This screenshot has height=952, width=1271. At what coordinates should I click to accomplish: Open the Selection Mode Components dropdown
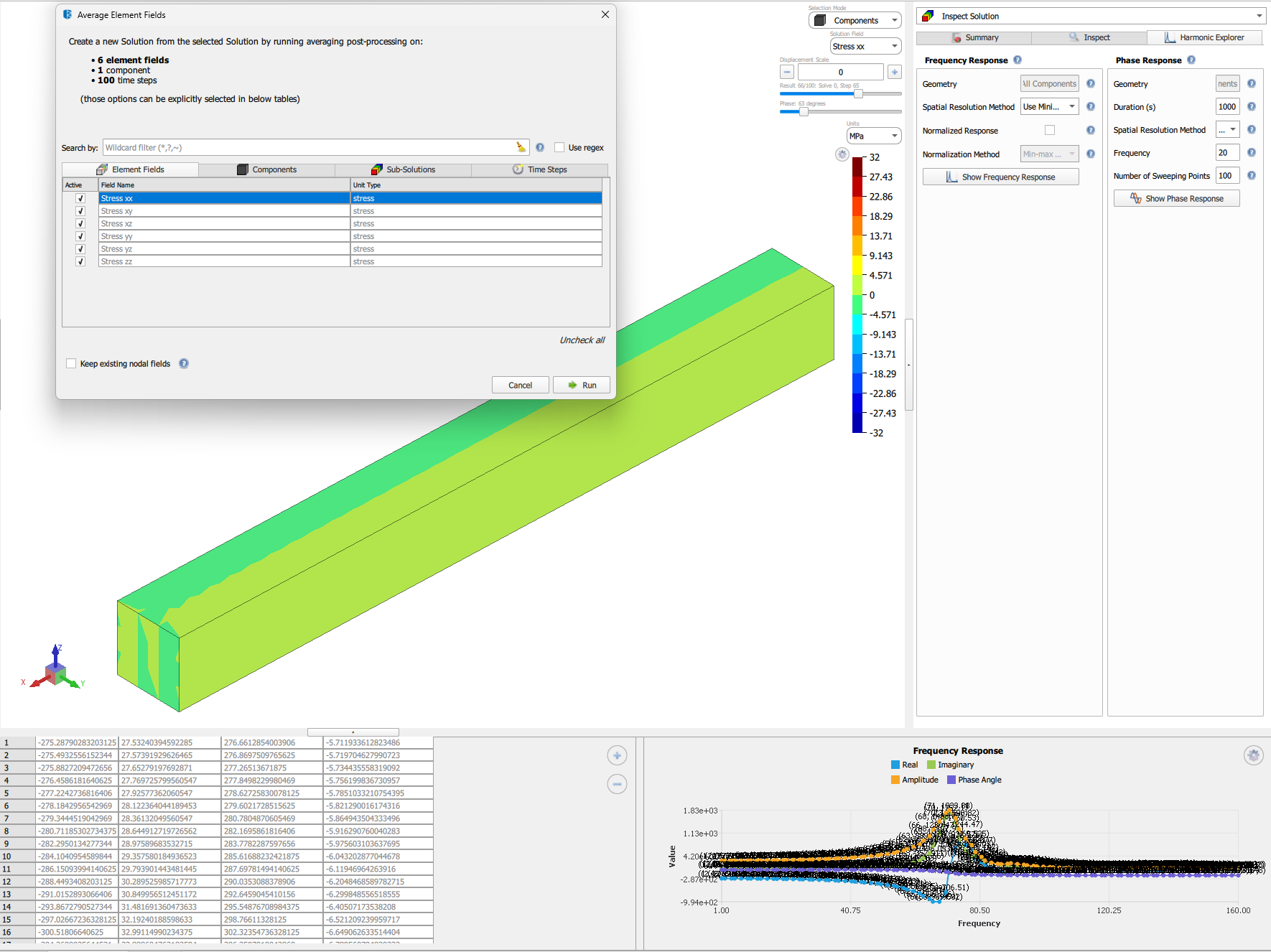point(855,21)
